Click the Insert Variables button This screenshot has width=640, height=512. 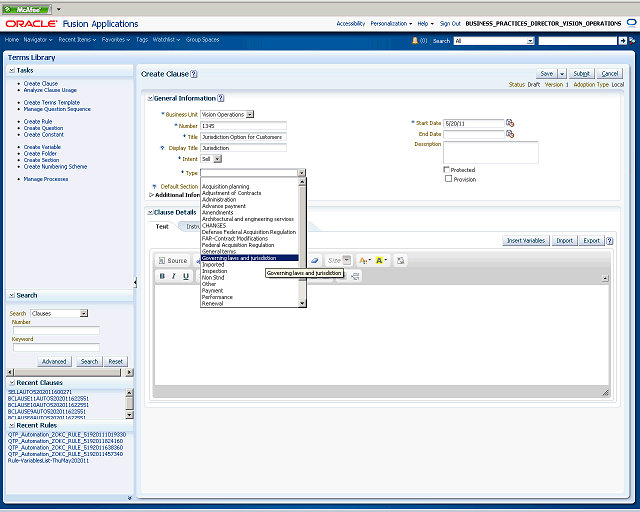[526, 241]
